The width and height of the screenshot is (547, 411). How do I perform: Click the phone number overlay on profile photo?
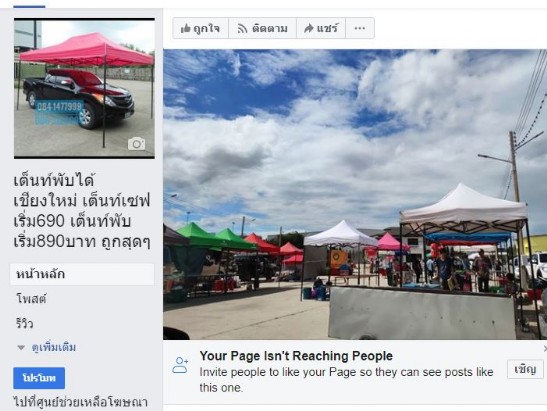[x=59, y=106]
